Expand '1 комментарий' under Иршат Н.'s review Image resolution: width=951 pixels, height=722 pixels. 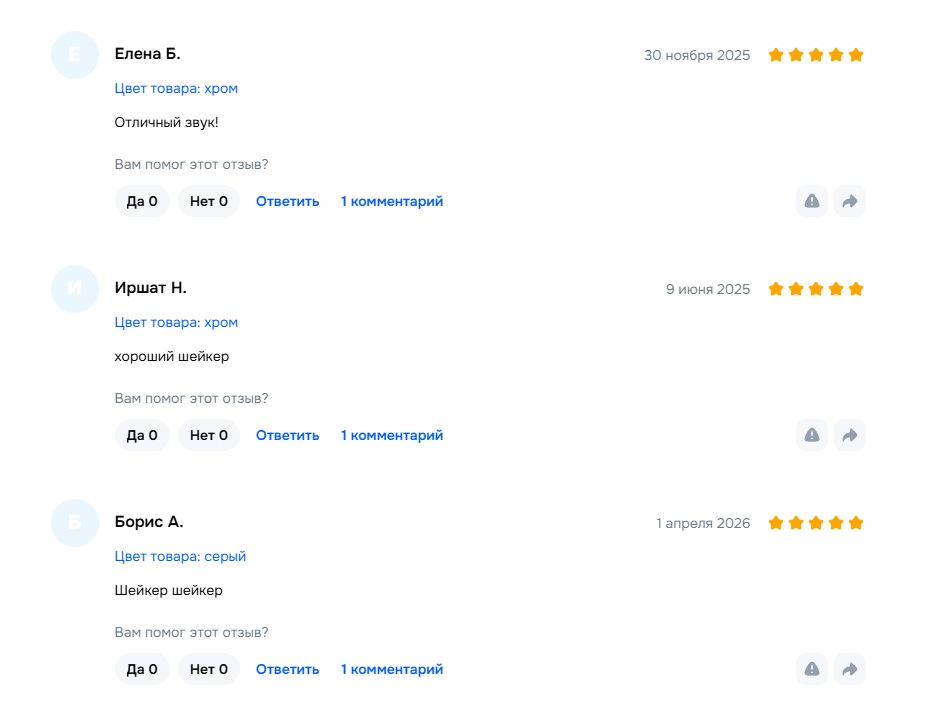(392, 435)
